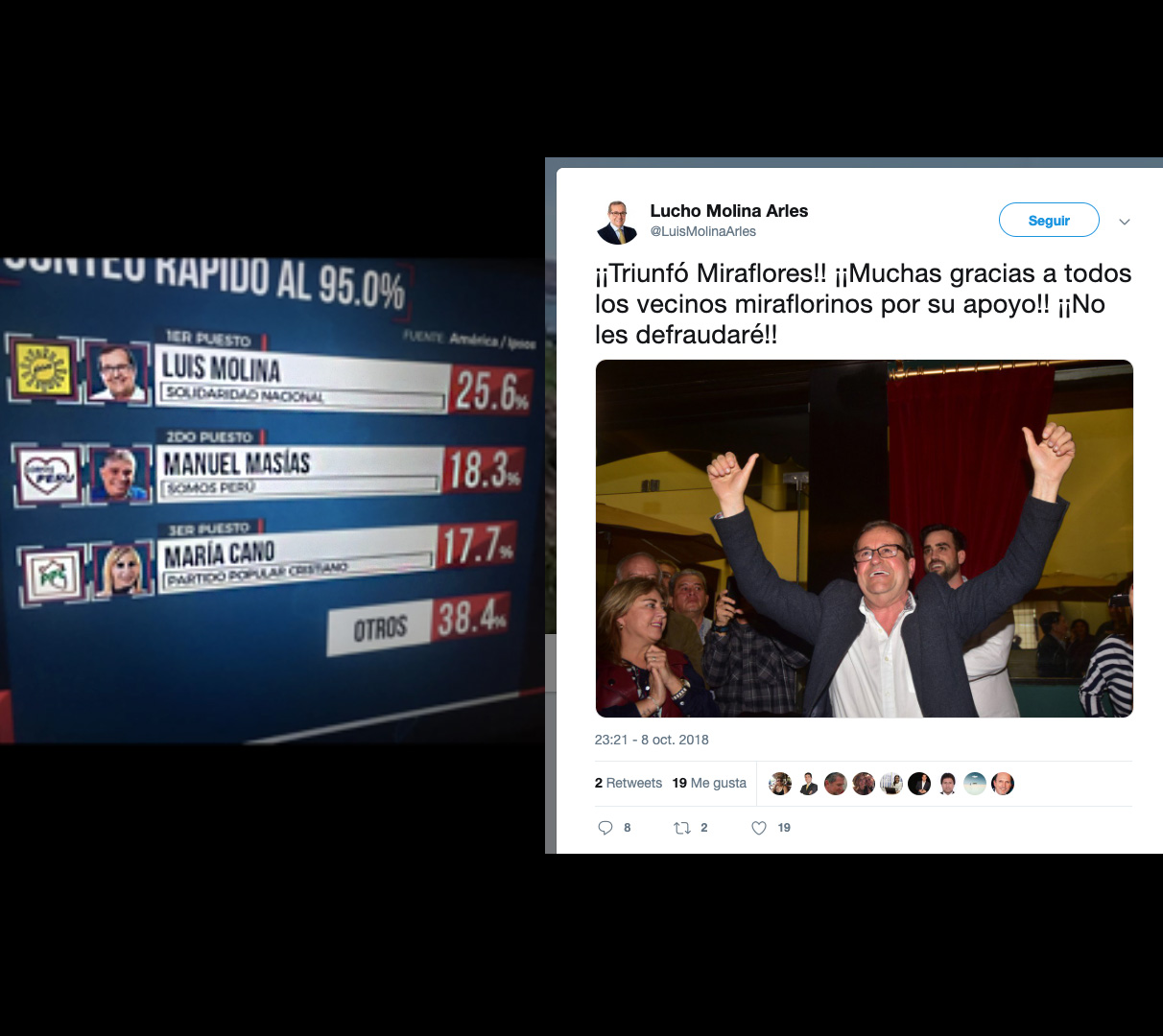Click last liker avatar in row
The image size is (1163, 1036).
click(x=1003, y=784)
